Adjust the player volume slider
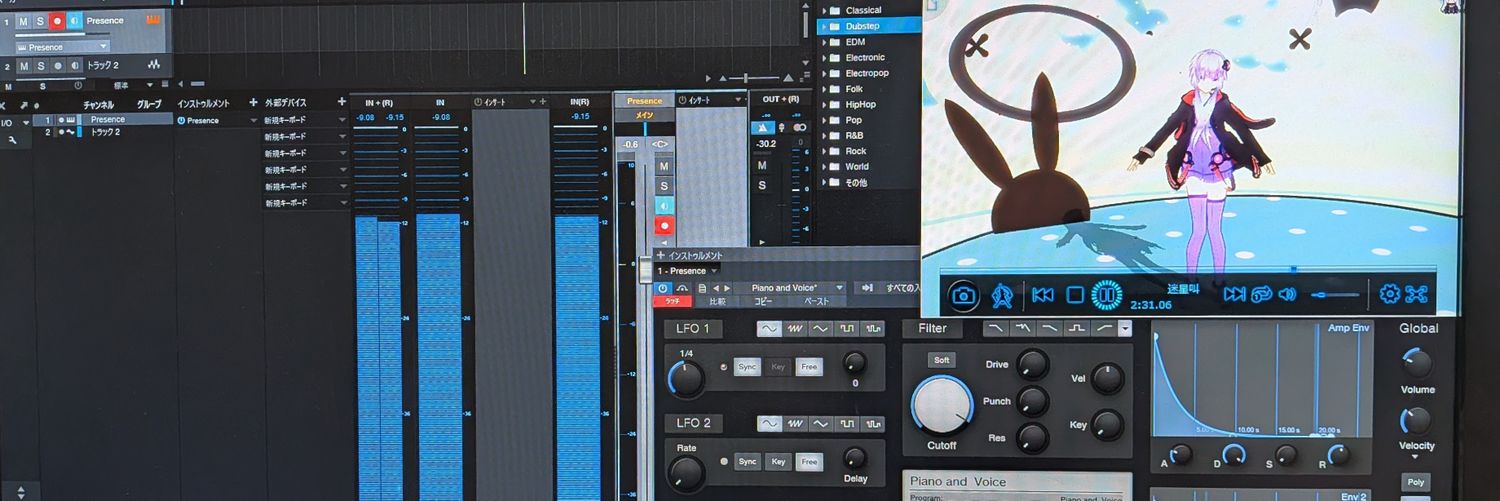 (1335, 295)
